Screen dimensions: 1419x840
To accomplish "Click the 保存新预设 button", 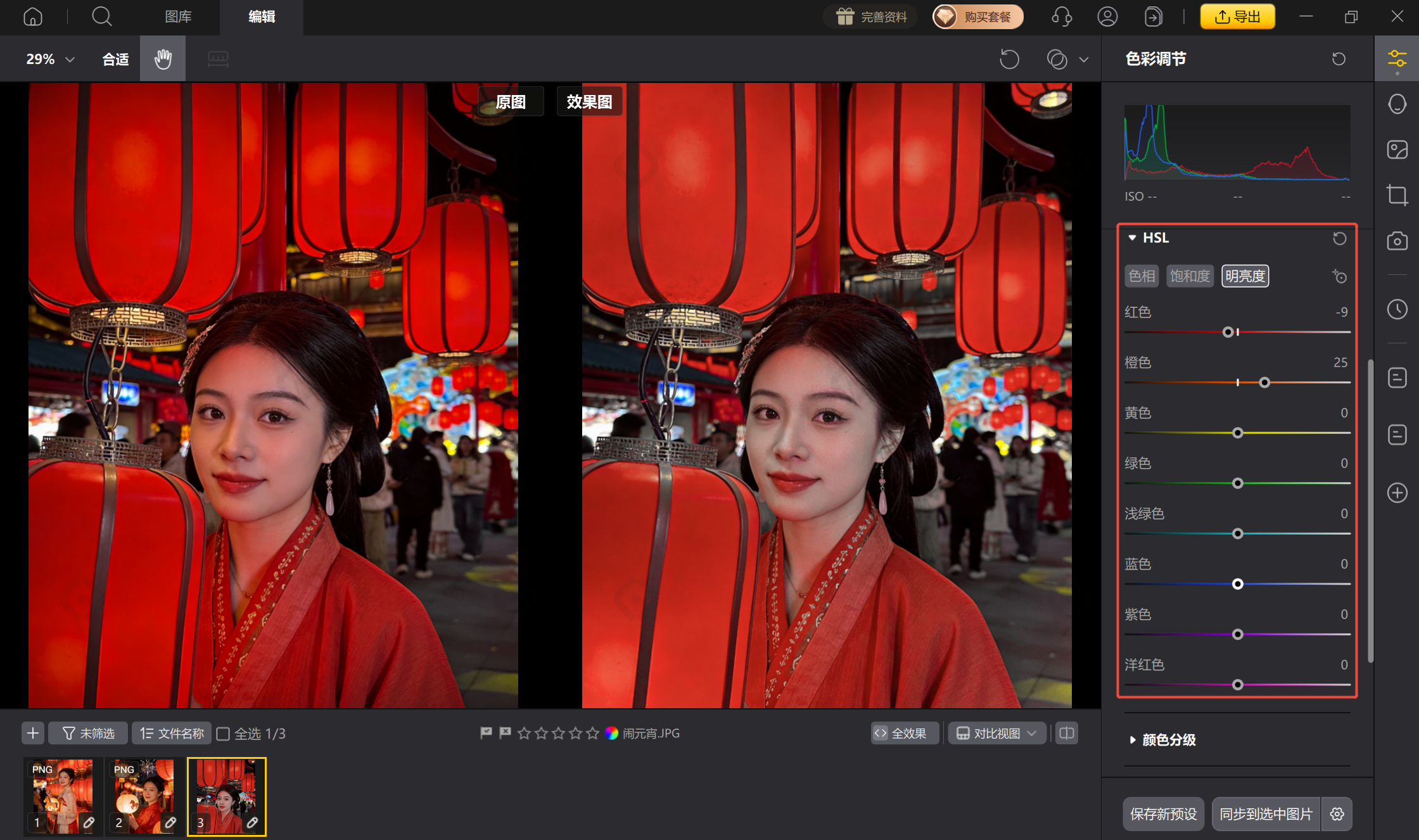I will (1163, 814).
